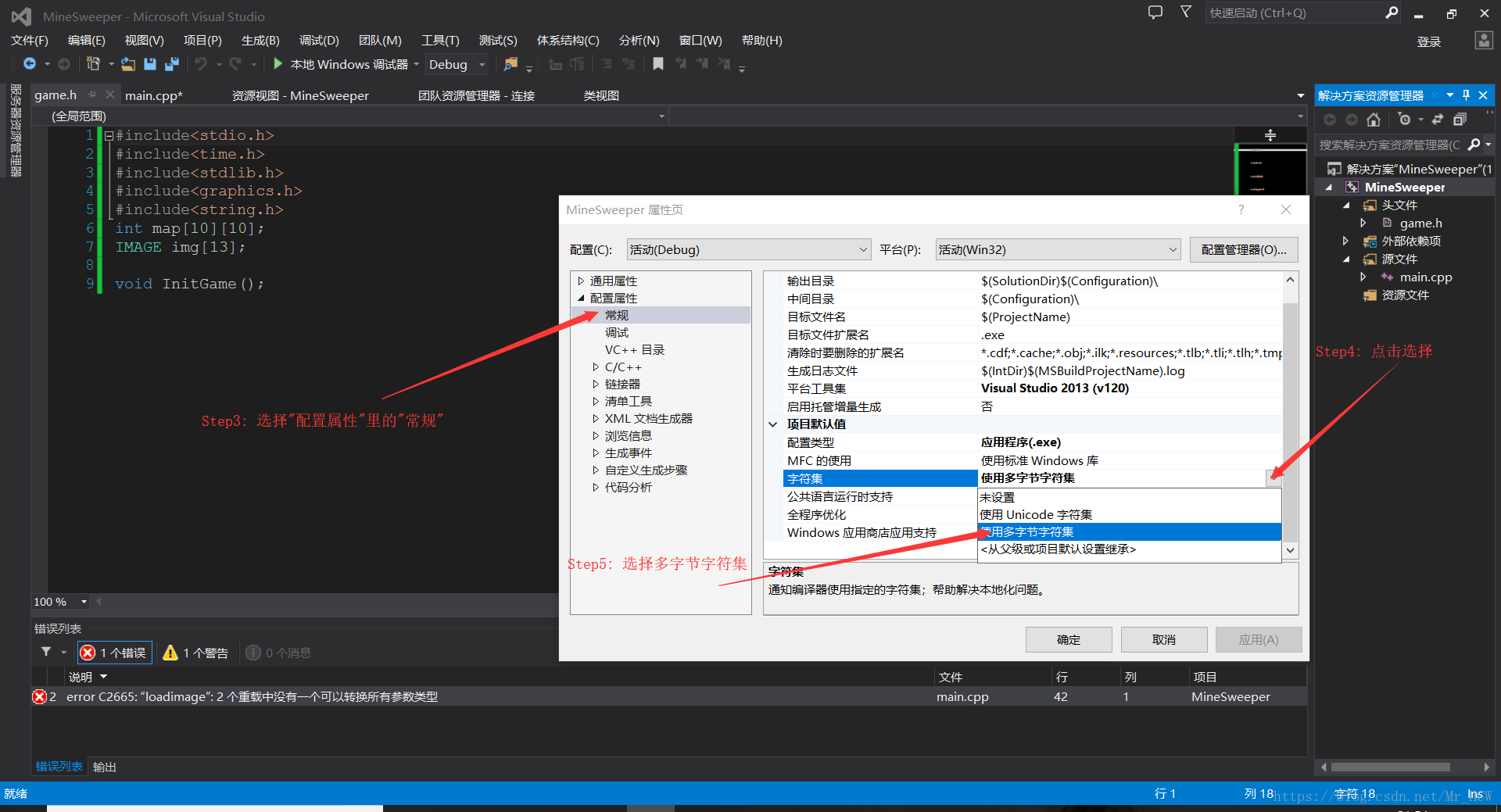Switch to 资源视图 - MineSweeper tab

pyautogui.click(x=300, y=95)
